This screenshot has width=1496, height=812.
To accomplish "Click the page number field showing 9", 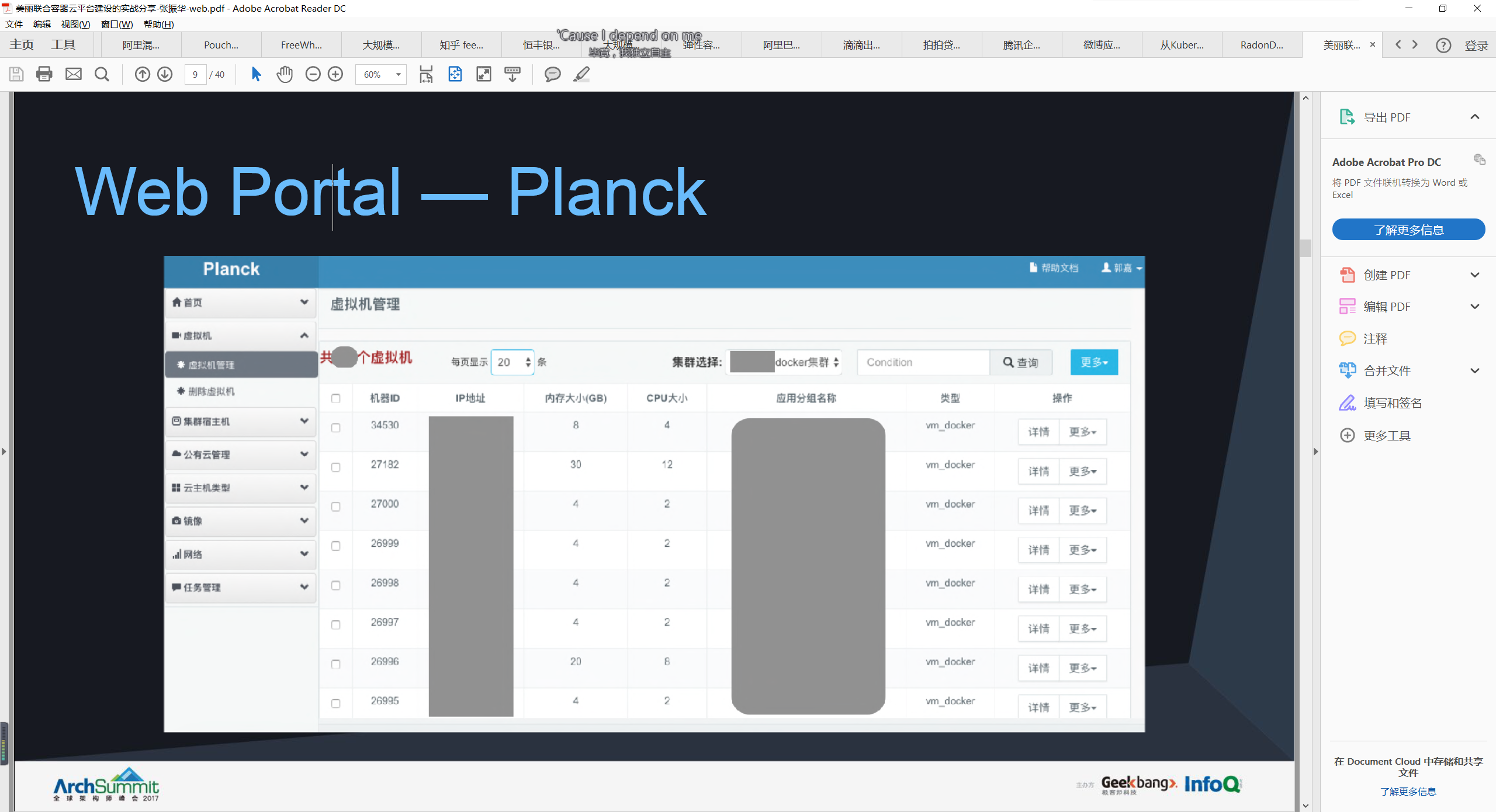I will coord(195,74).
